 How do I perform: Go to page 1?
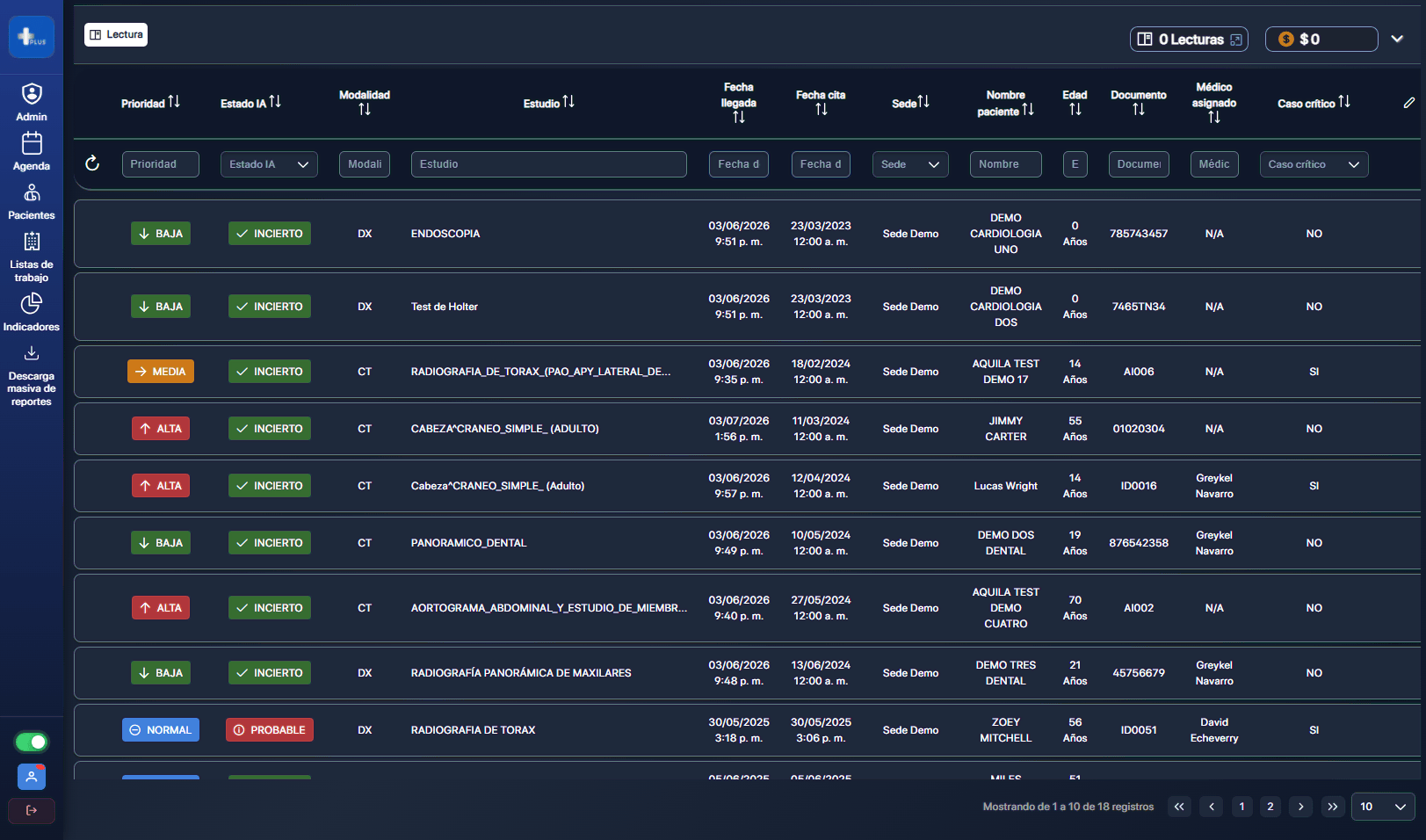click(1241, 807)
